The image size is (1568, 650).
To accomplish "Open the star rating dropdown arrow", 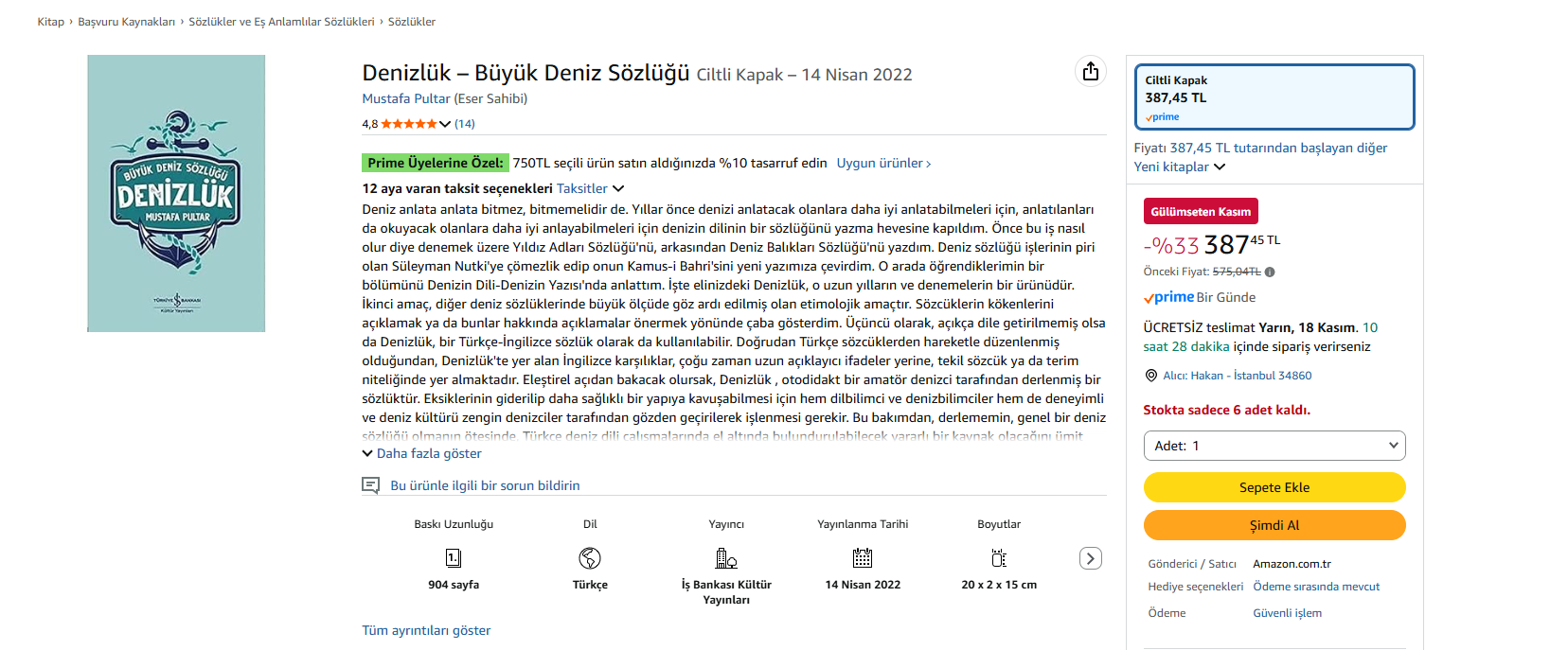I will tap(445, 124).
